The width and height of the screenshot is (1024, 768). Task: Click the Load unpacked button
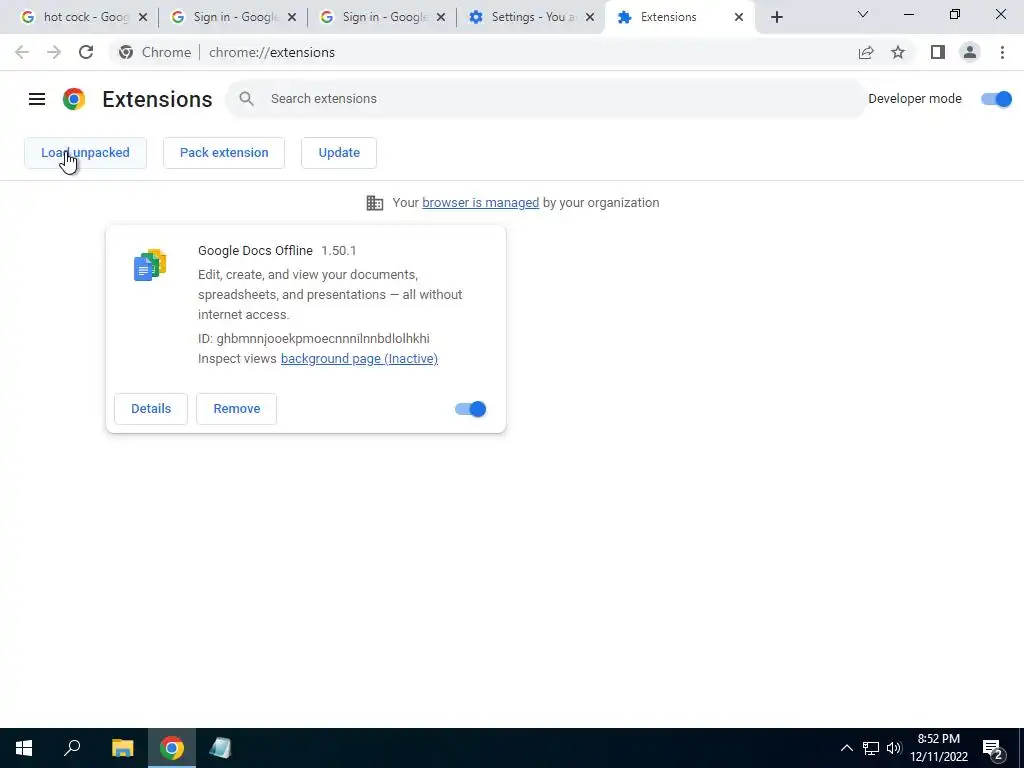click(x=86, y=153)
